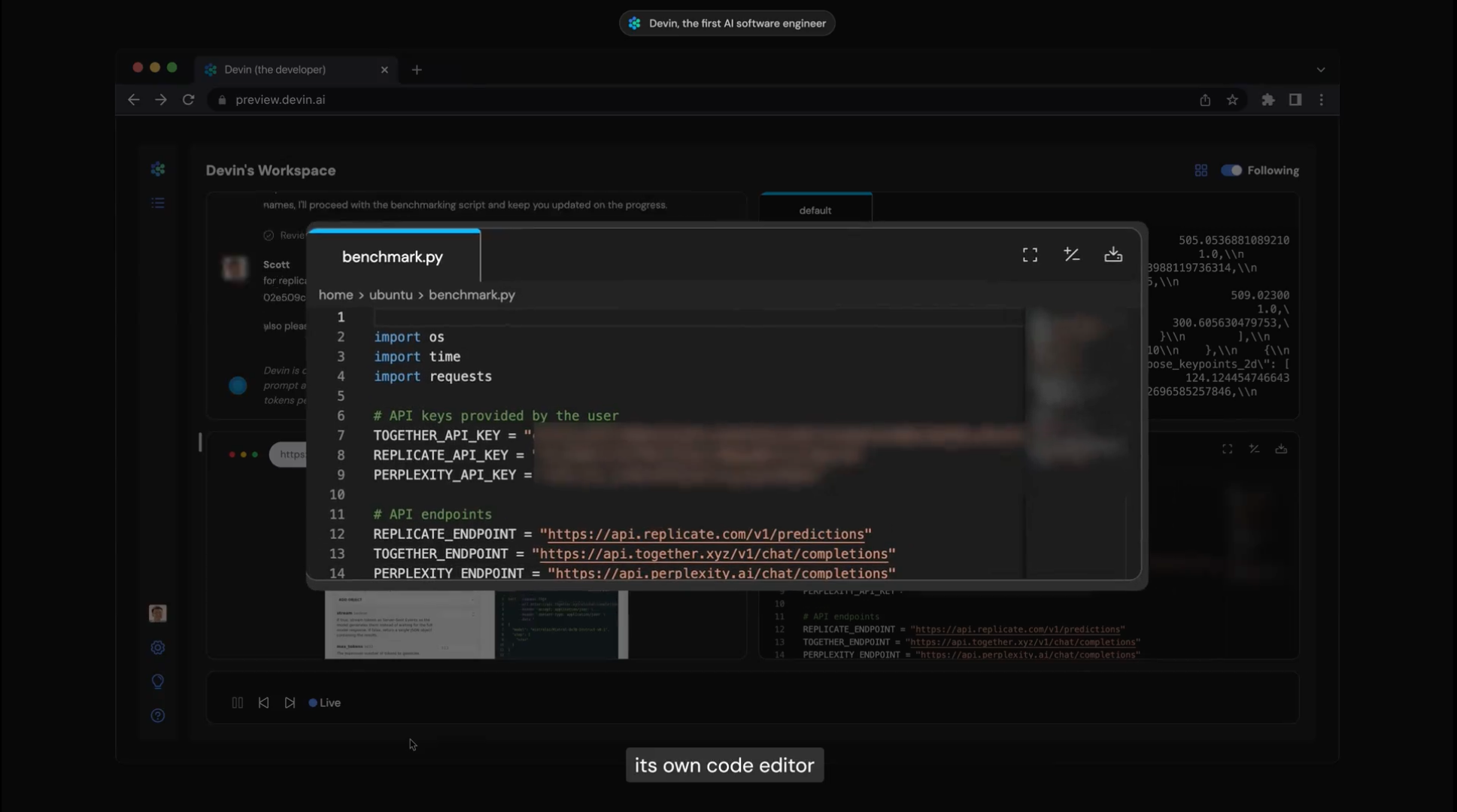The height and width of the screenshot is (812, 1457).
Task: Open the browser three-dot menu
Action: (1322, 99)
